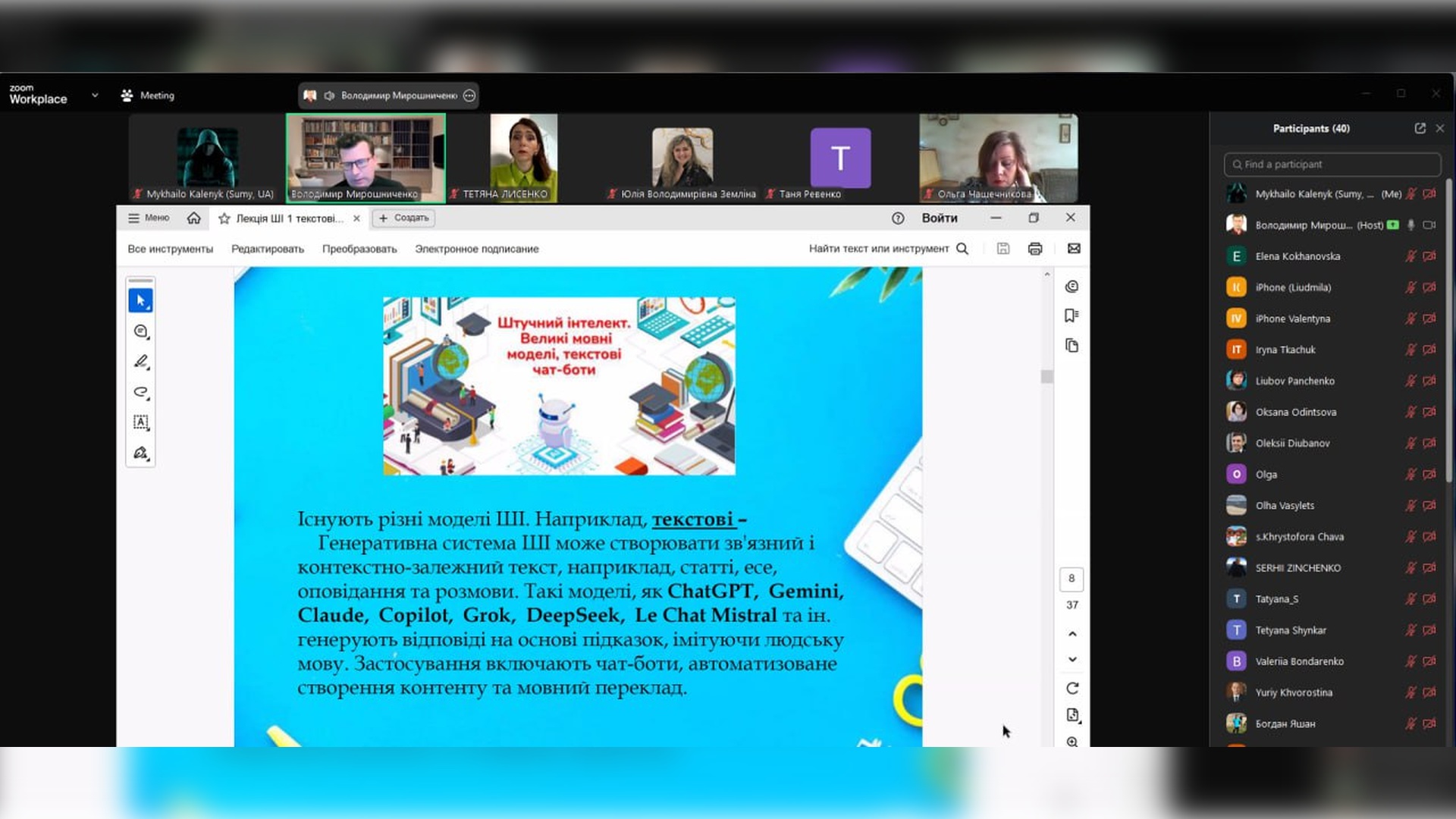Share the document by email icon
This screenshot has height=819, width=1456.
(x=1074, y=249)
